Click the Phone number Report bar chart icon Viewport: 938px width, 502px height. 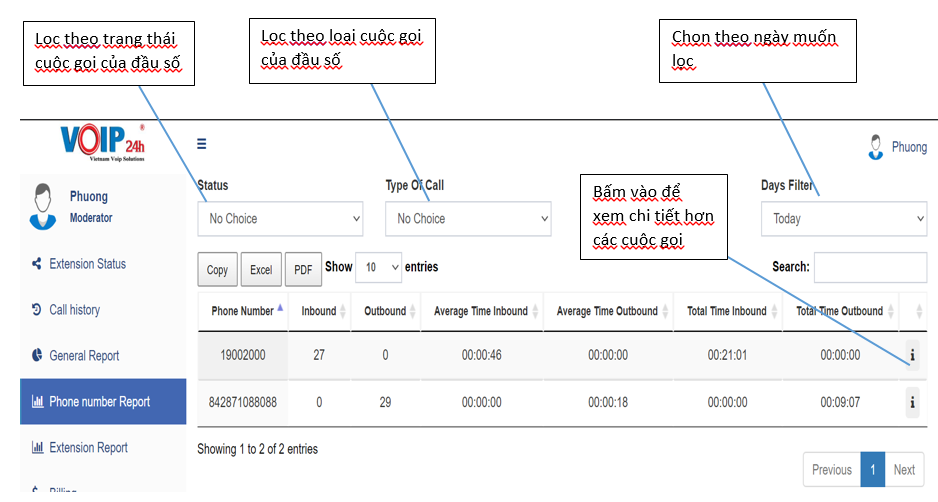[x=37, y=401]
